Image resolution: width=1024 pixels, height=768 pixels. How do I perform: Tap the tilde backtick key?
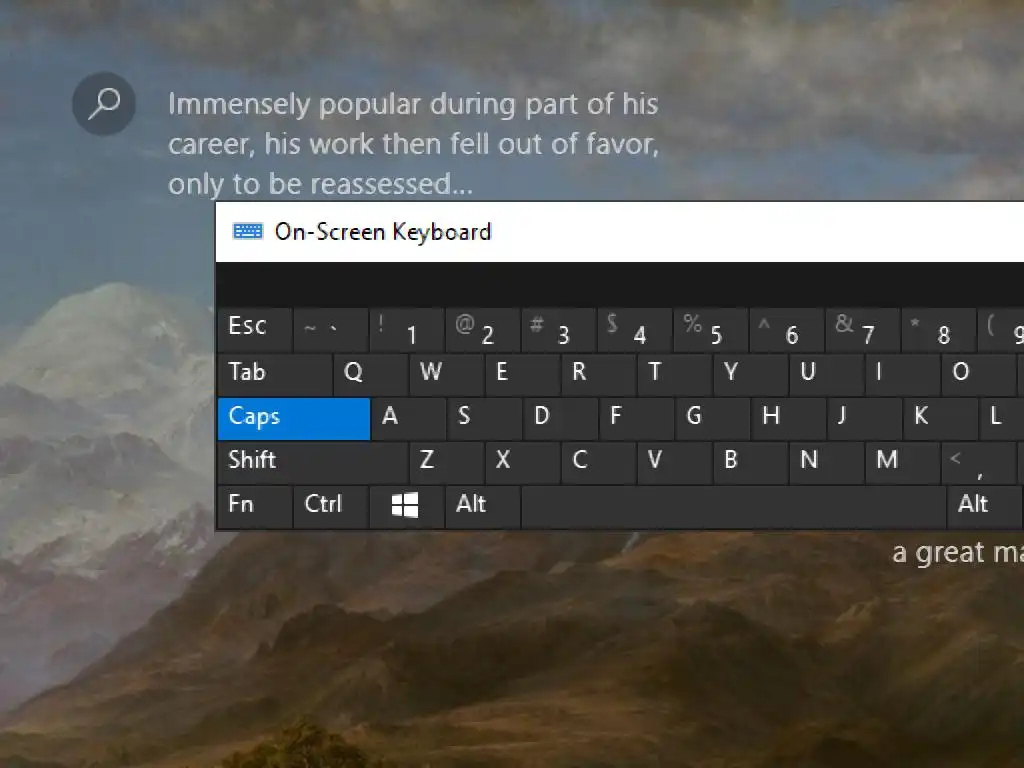[x=330, y=330]
